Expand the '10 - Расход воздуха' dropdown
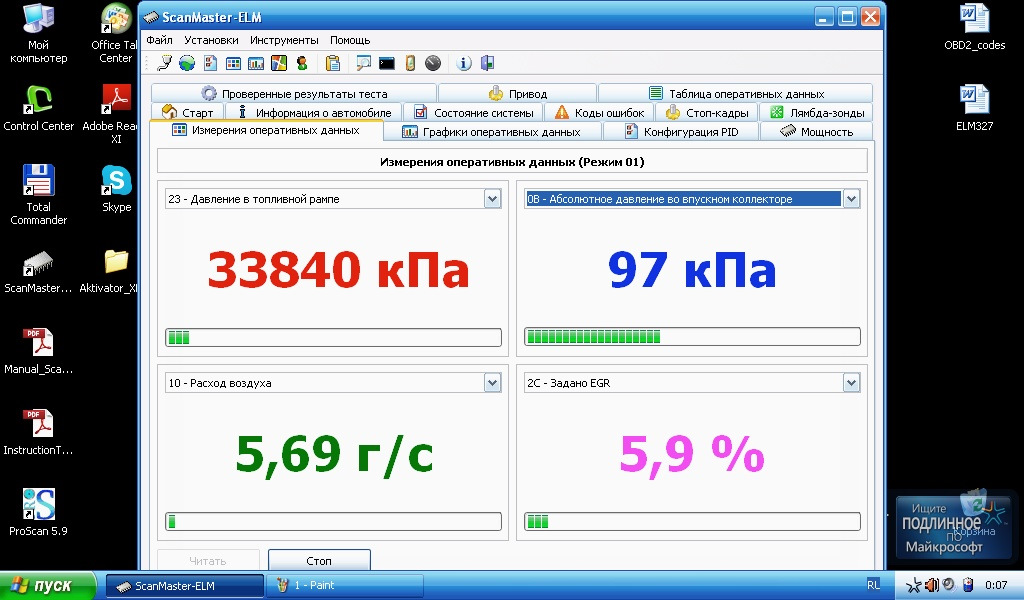Viewport: 1024px width, 600px height. 492,383
